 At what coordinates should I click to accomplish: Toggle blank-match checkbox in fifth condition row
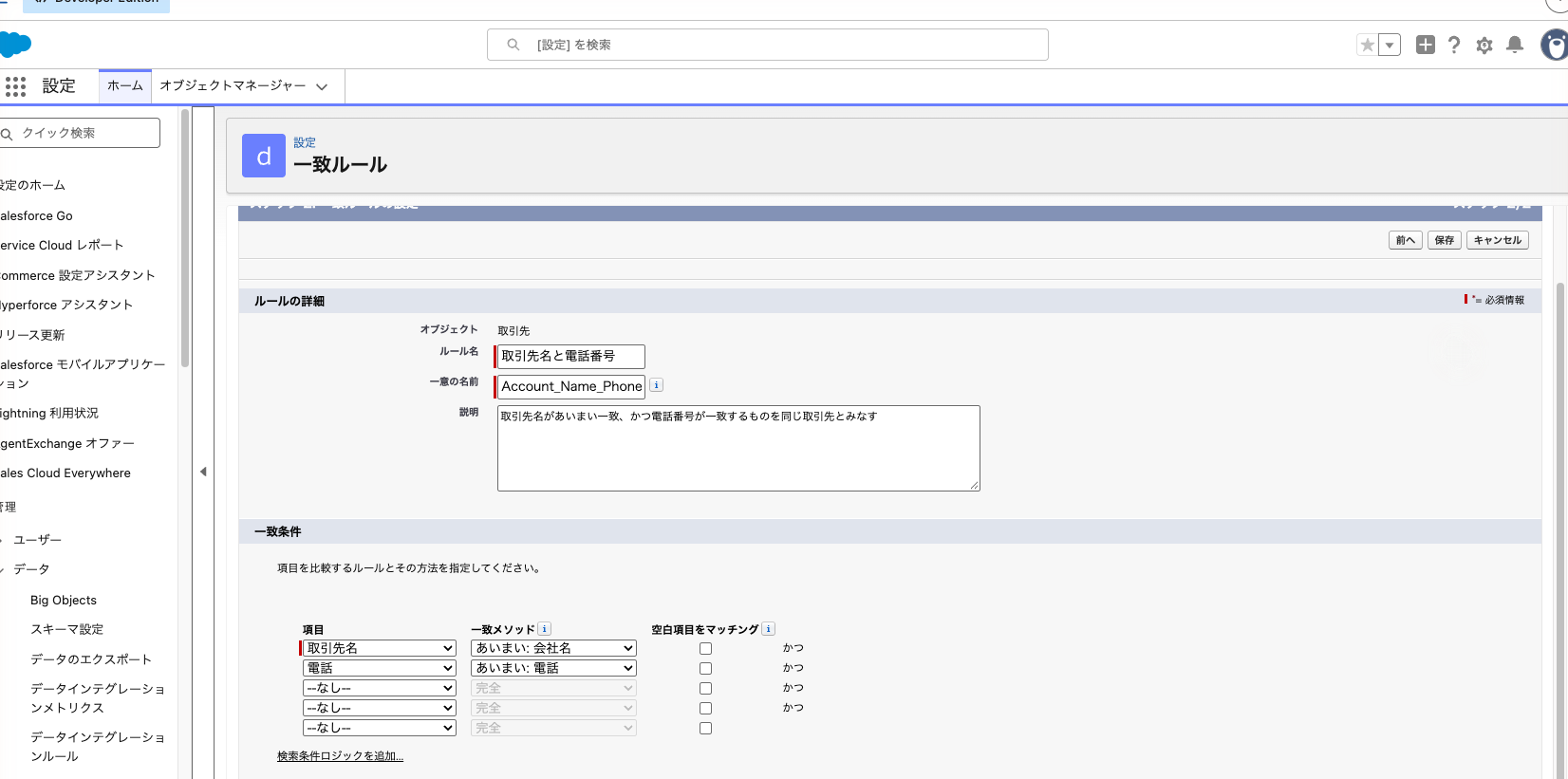coord(705,729)
